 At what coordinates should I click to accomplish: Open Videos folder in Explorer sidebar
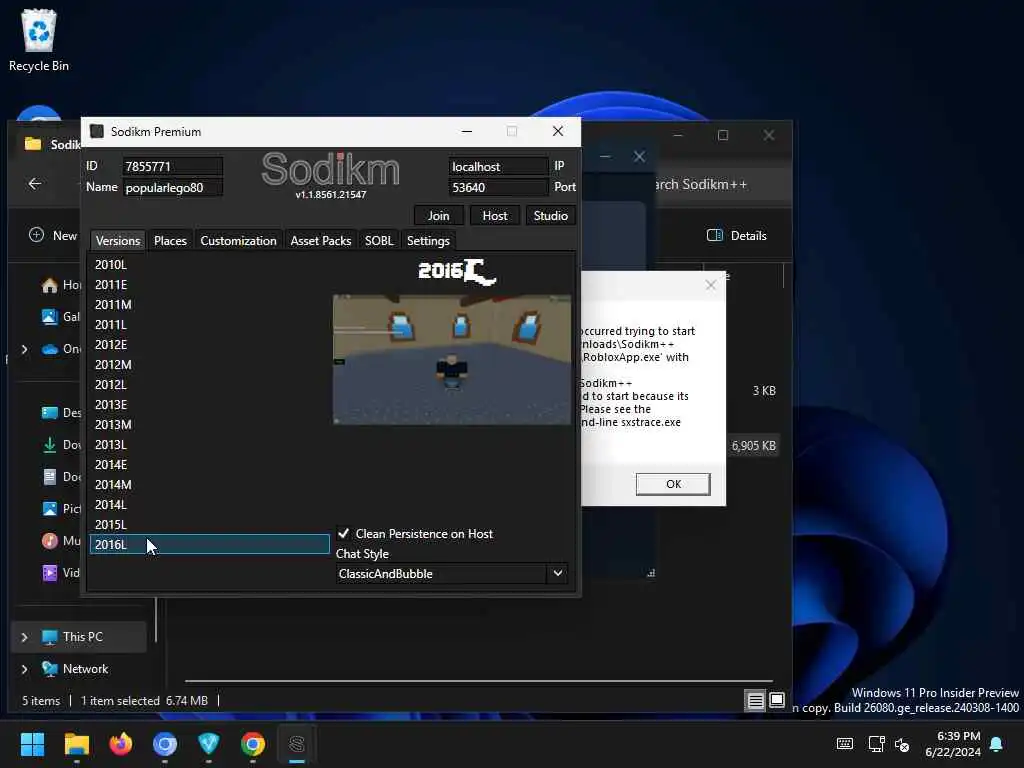tap(61, 573)
